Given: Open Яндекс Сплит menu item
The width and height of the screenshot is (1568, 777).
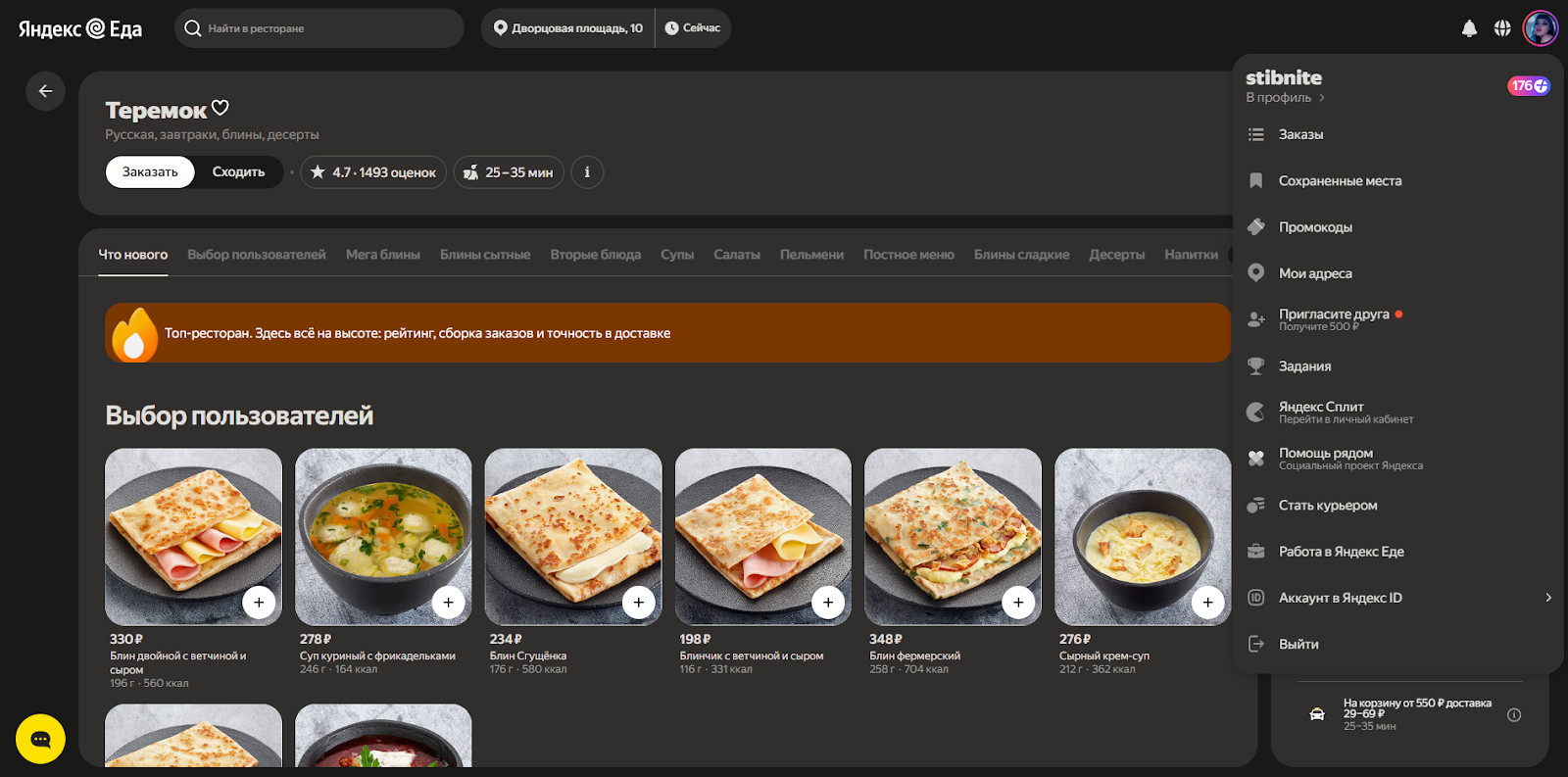Looking at the screenshot, I should tap(1398, 413).
